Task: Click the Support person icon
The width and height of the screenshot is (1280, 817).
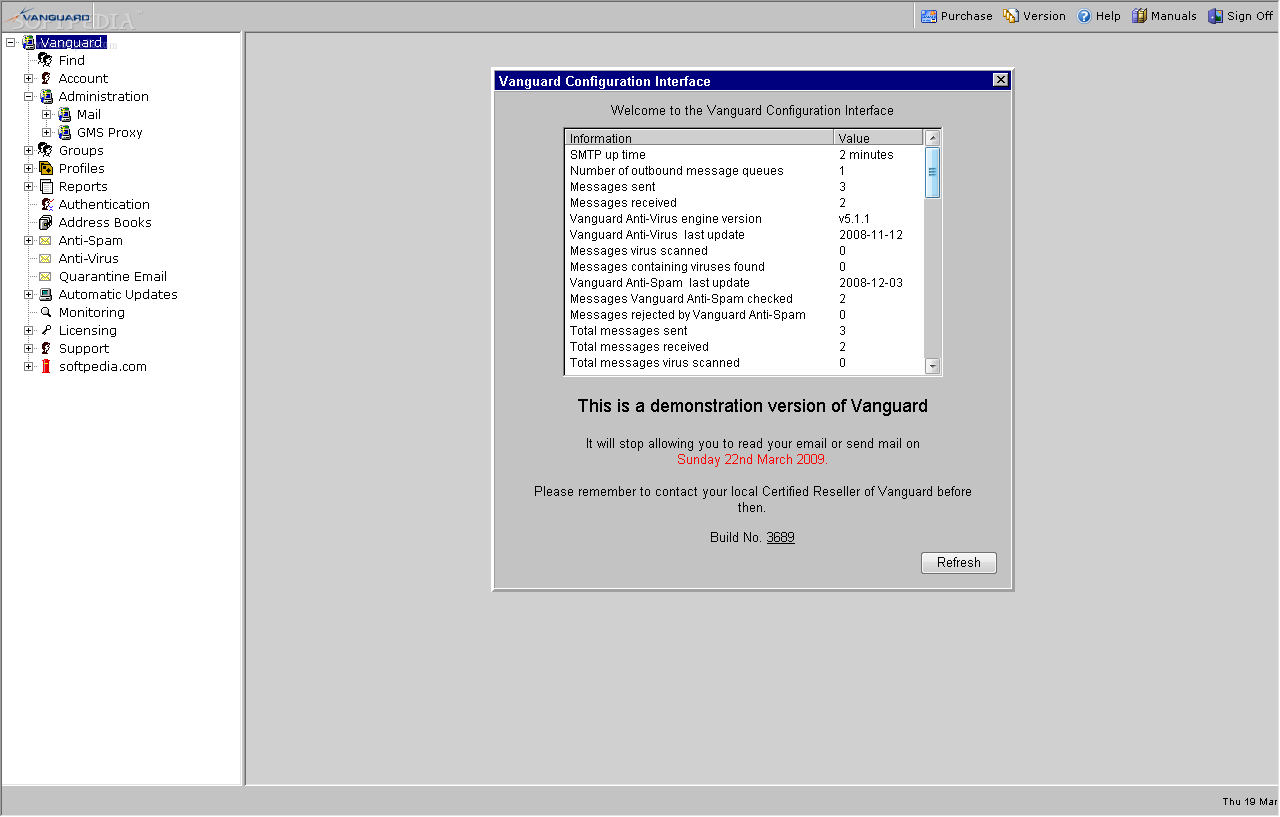Action: pos(45,348)
